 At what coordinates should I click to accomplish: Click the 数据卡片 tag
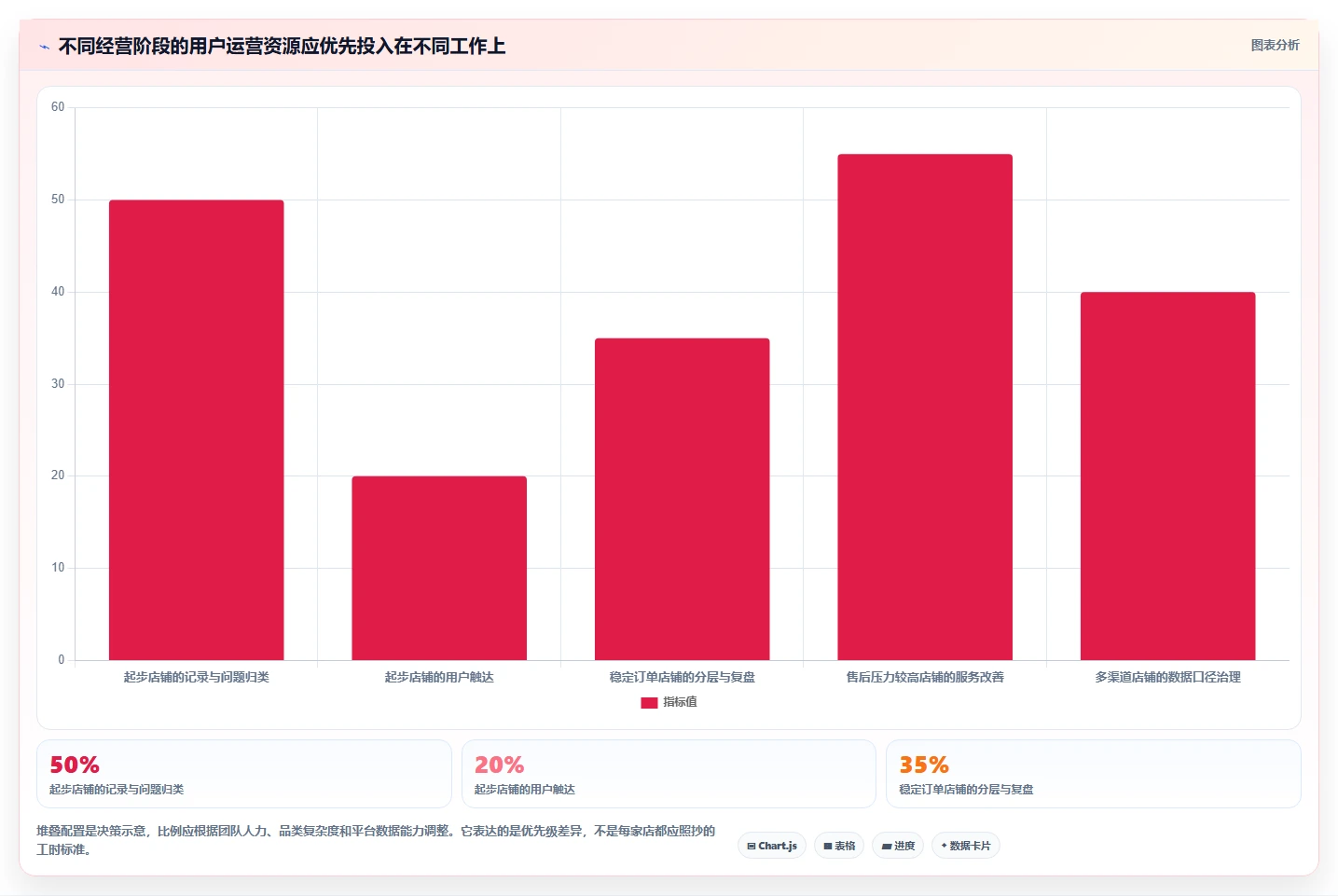pos(966,846)
